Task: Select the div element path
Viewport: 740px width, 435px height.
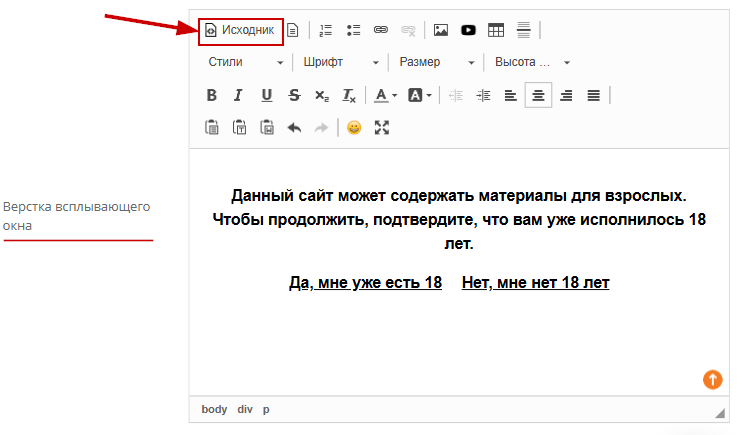Action: point(244,410)
